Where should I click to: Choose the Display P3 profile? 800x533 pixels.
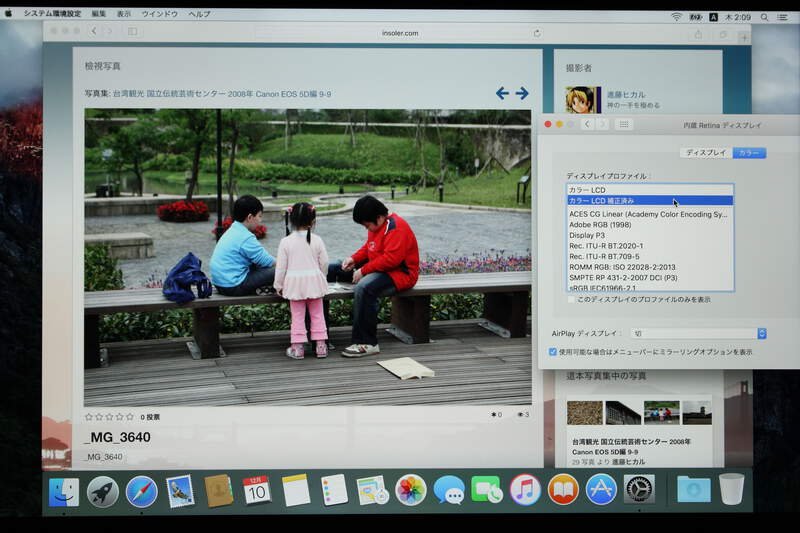587,236
